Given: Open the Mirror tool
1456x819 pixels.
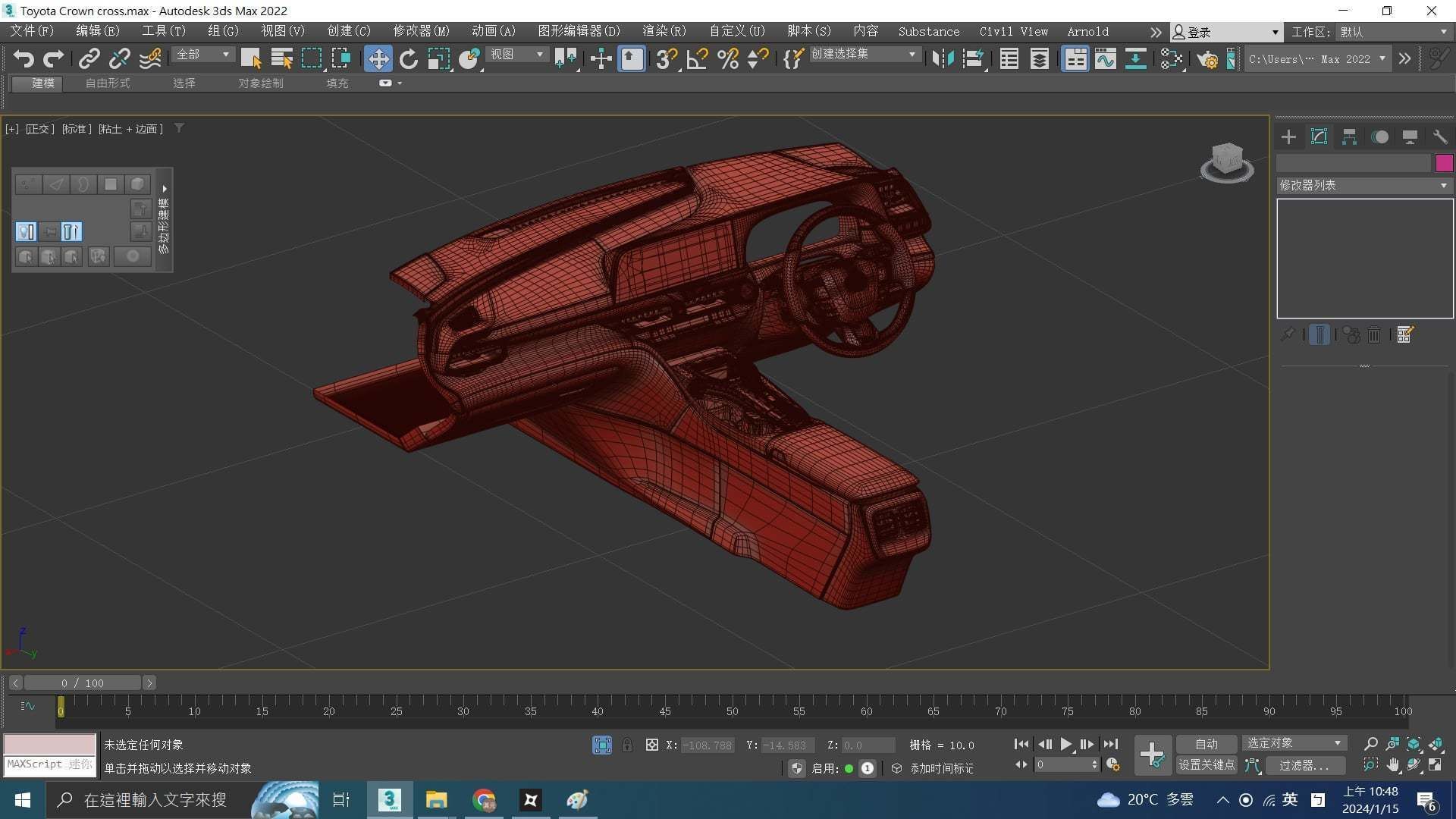Looking at the screenshot, I should click(943, 59).
